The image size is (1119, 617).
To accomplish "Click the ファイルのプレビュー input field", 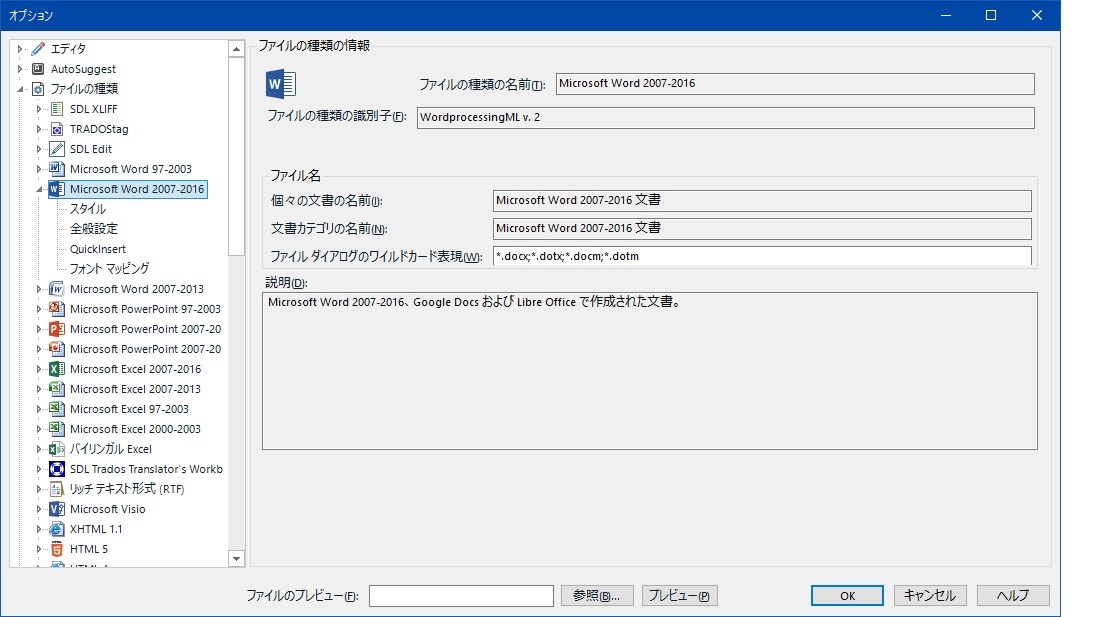I will point(461,596).
